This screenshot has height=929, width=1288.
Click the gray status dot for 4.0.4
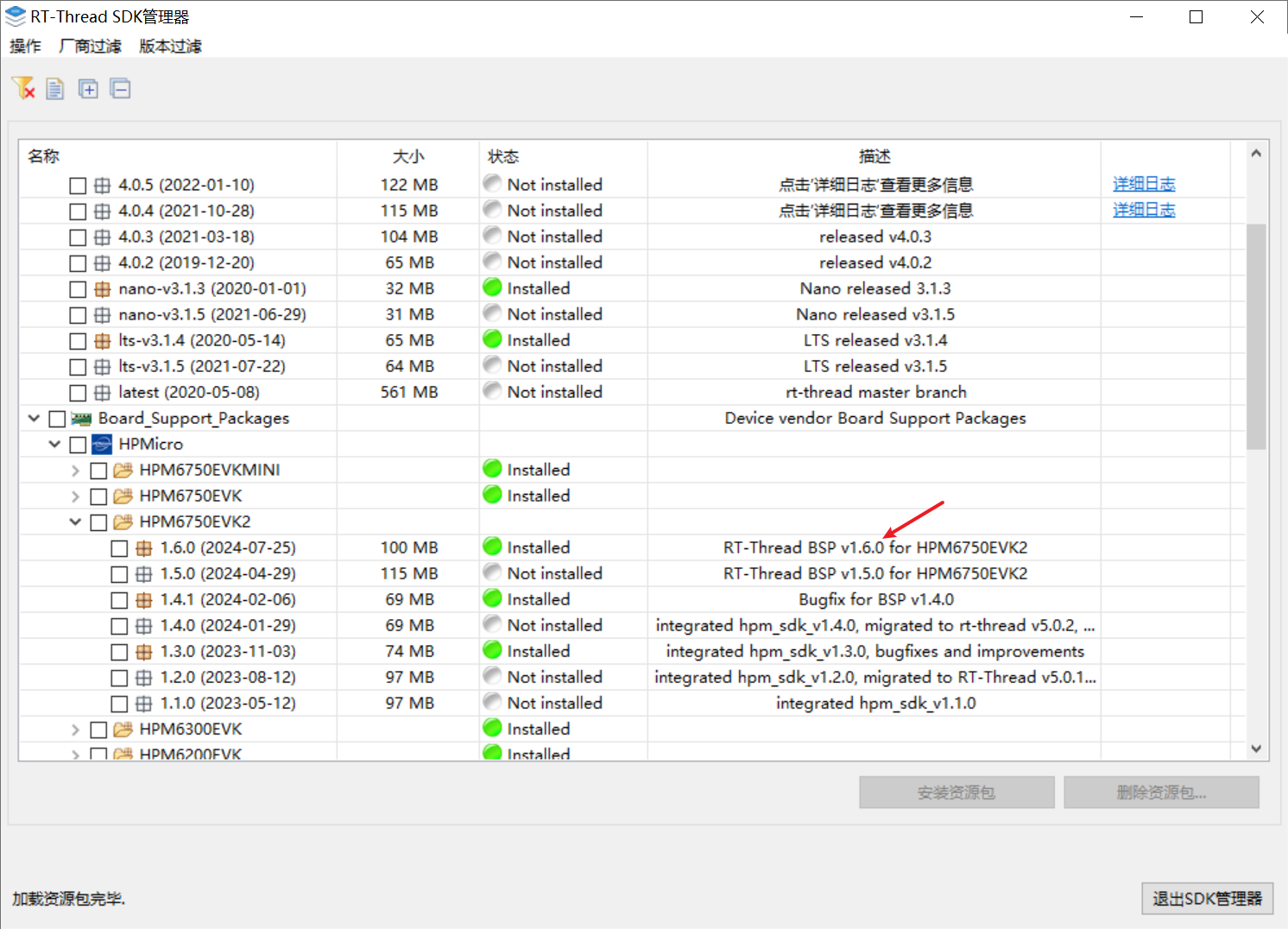(493, 210)
